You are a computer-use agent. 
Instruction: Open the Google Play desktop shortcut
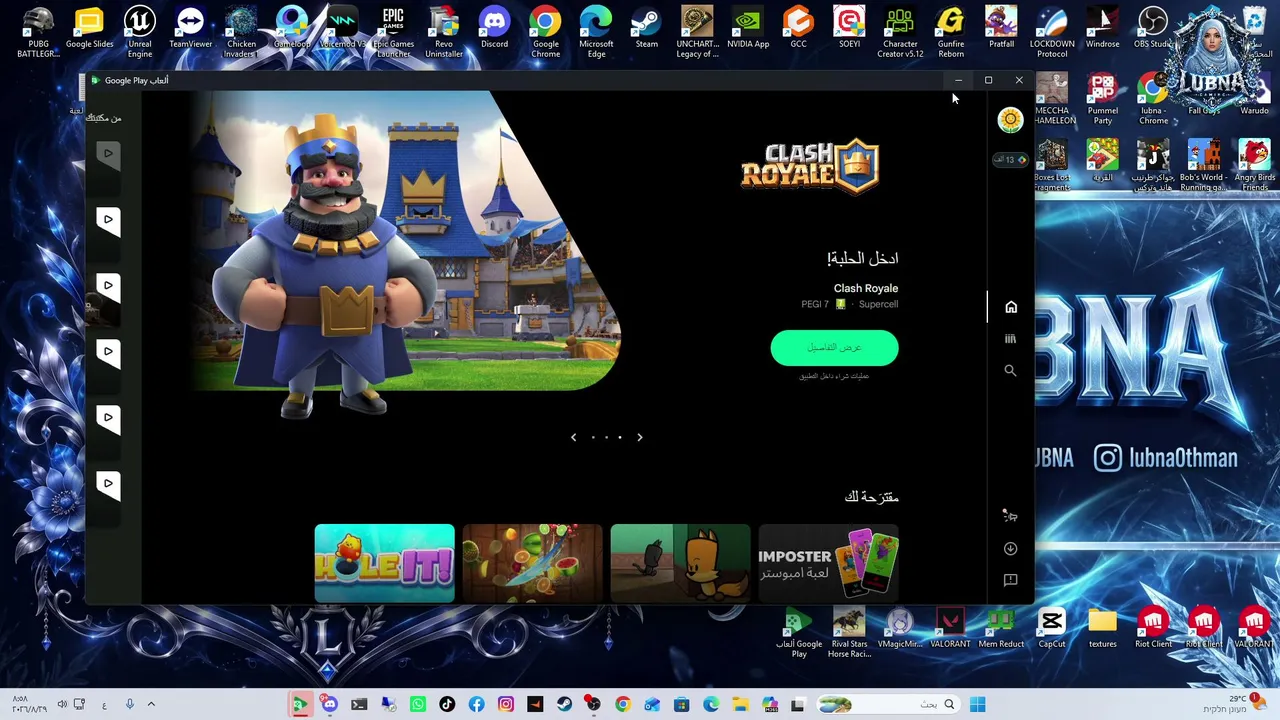coord(798,633)
